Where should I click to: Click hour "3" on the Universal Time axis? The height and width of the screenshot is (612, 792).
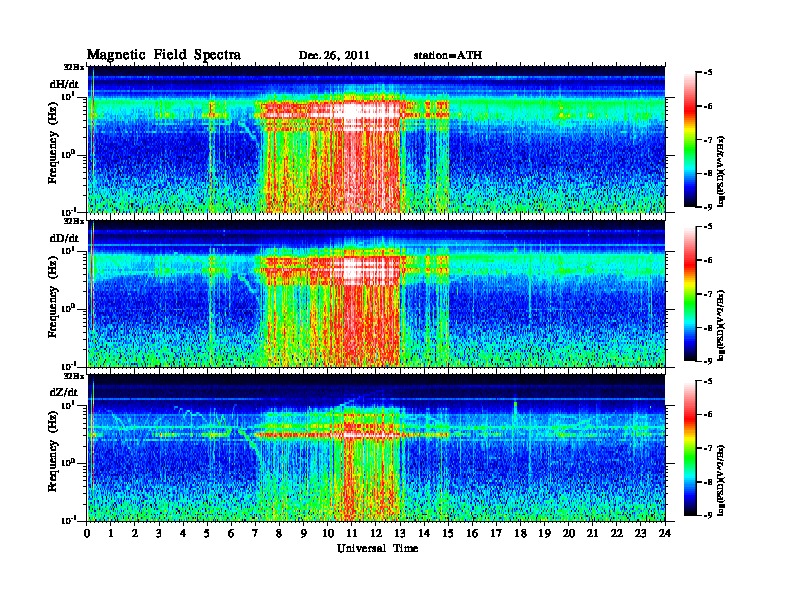tap(159, 533)
